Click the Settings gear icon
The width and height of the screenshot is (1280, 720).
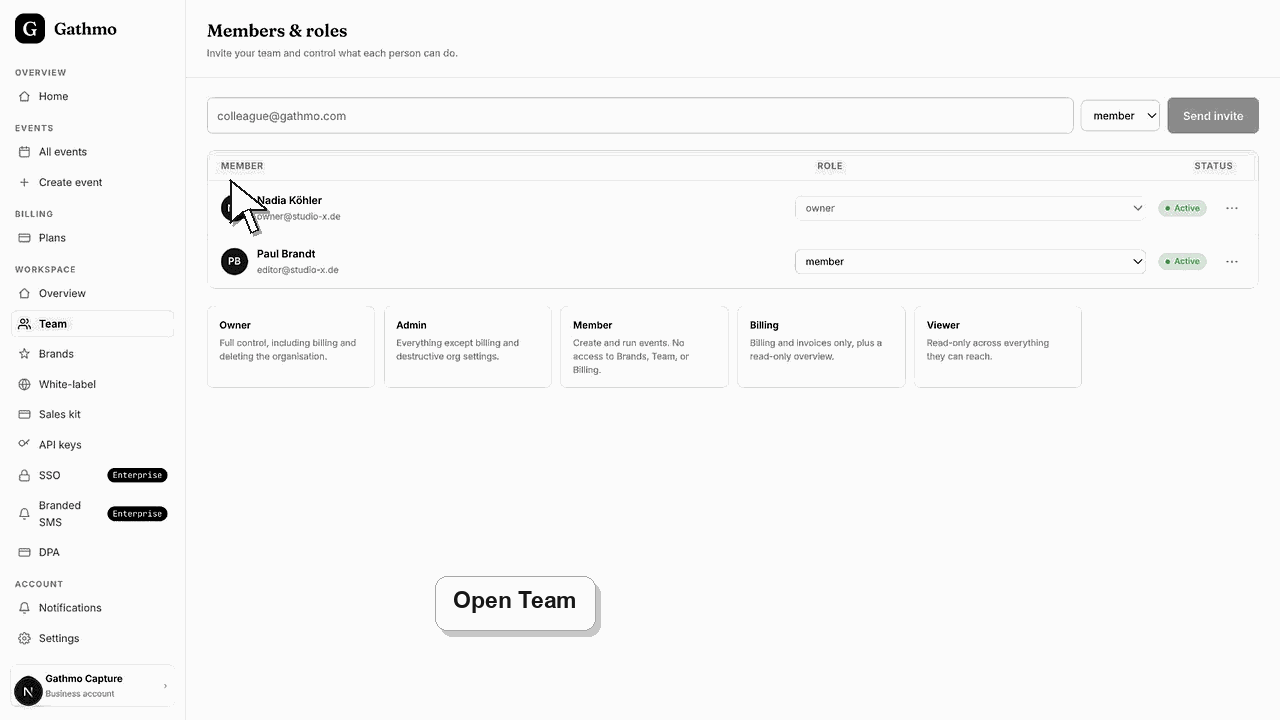pos(25,639)
